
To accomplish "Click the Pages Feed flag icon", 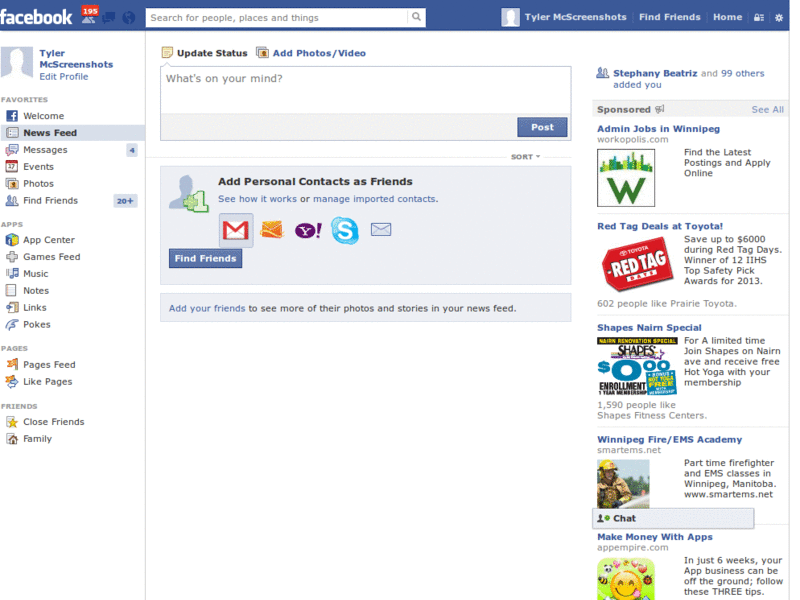I will (12, 364).
